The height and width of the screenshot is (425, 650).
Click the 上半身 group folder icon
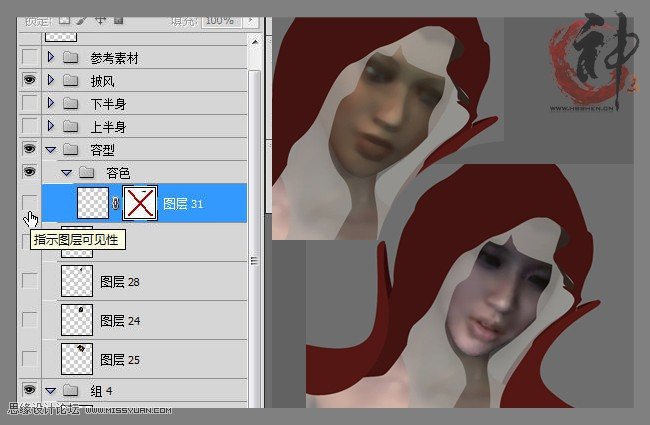(70, 126)
